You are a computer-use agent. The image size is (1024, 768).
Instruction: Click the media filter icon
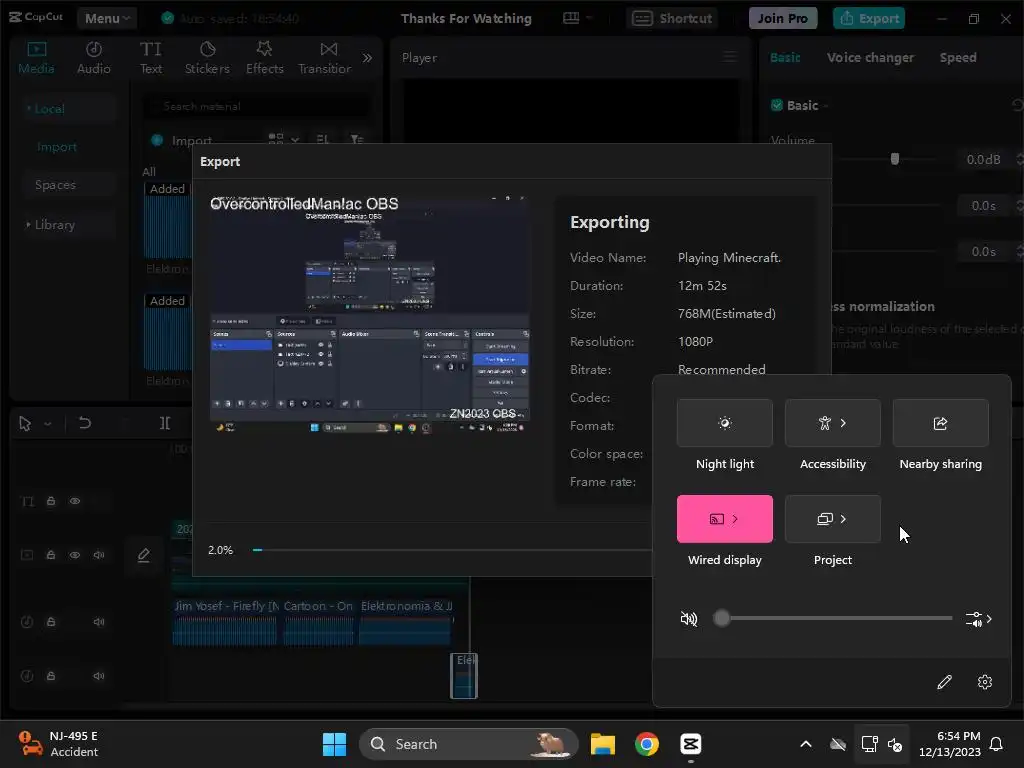(357, 139)
